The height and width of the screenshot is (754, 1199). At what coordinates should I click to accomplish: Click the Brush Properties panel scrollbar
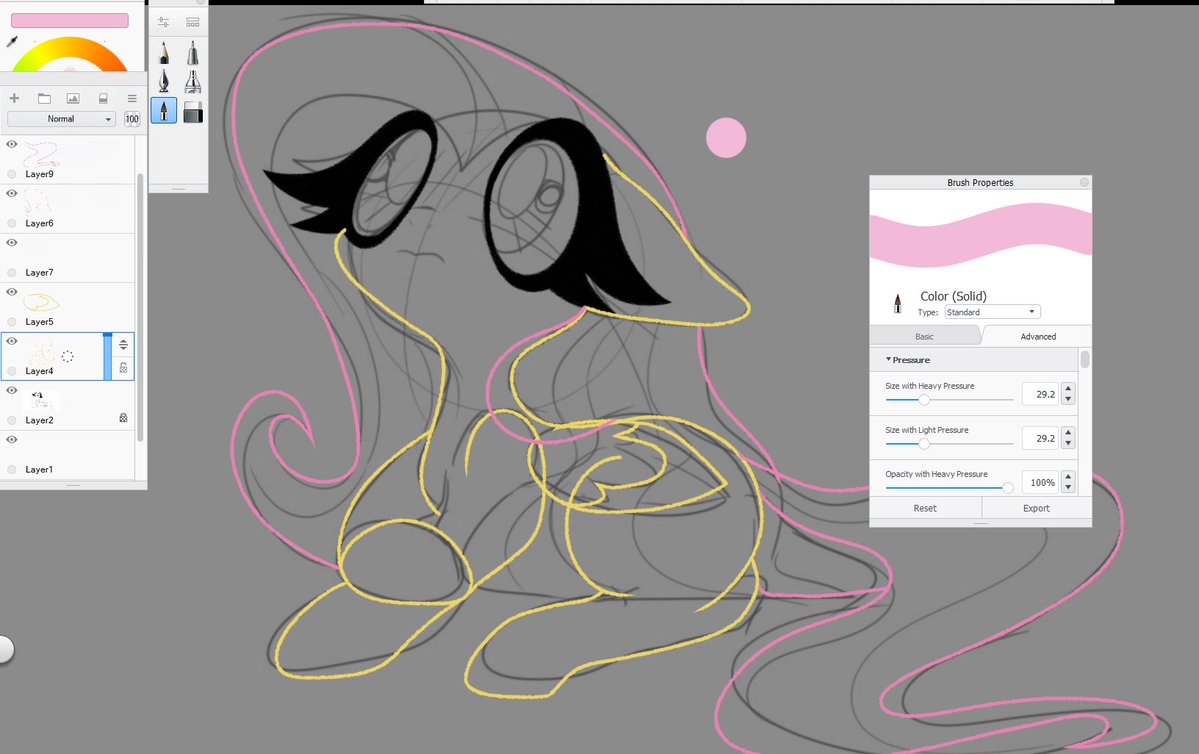[x=1084, y=359]
